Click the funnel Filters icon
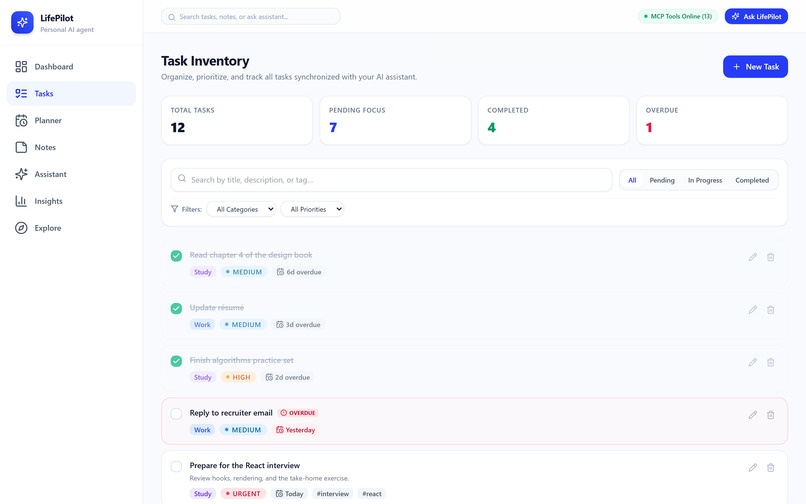This screenshot has width=806, height=504. tap(174, 209)
